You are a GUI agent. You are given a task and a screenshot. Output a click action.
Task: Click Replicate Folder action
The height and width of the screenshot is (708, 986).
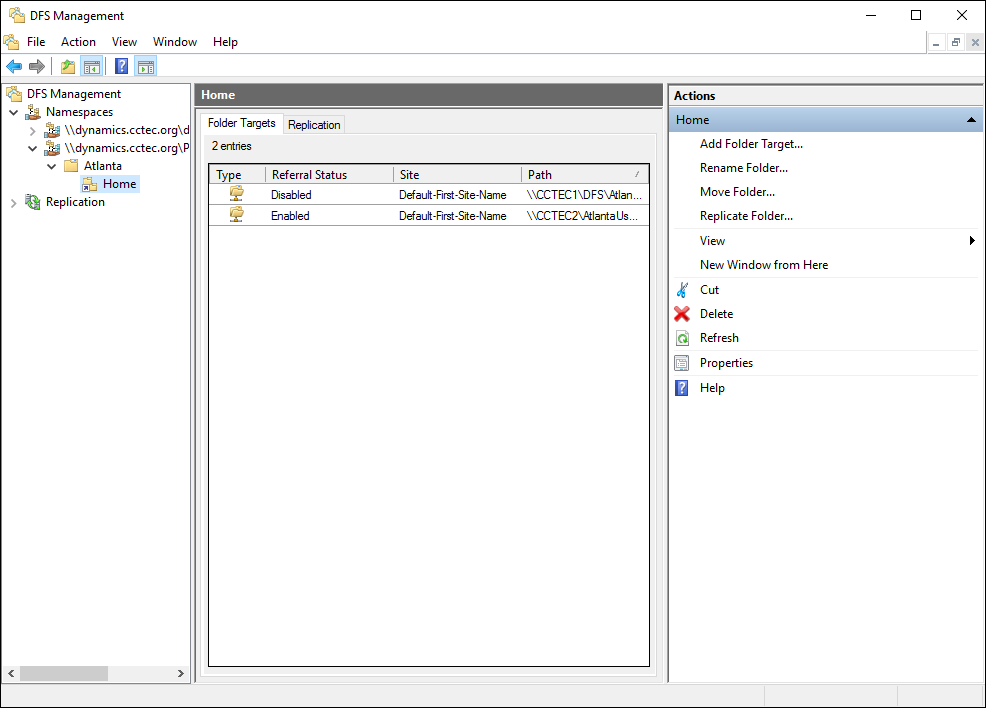[746, 216]
